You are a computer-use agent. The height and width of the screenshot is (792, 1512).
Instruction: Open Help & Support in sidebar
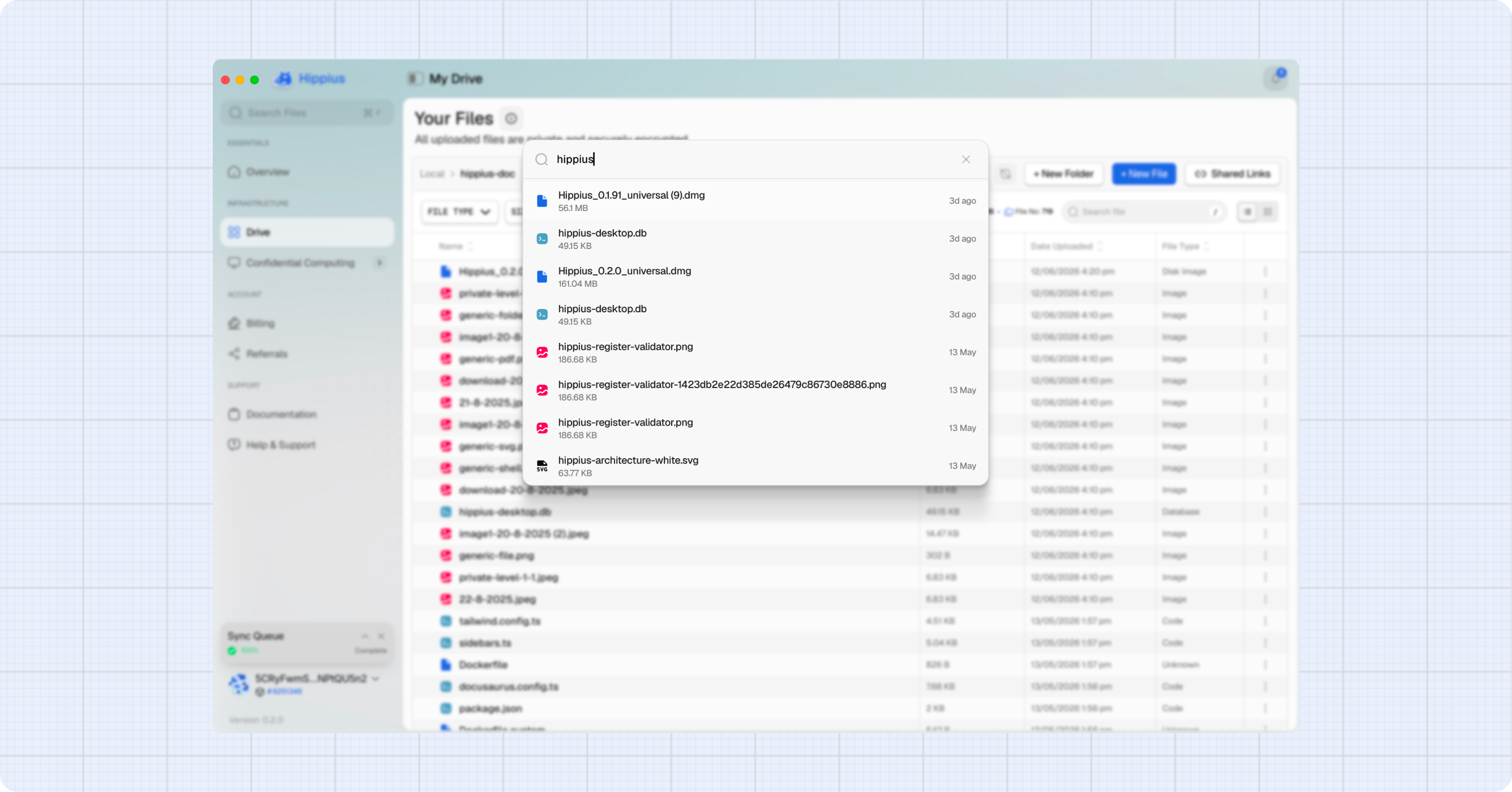(307, 445)
